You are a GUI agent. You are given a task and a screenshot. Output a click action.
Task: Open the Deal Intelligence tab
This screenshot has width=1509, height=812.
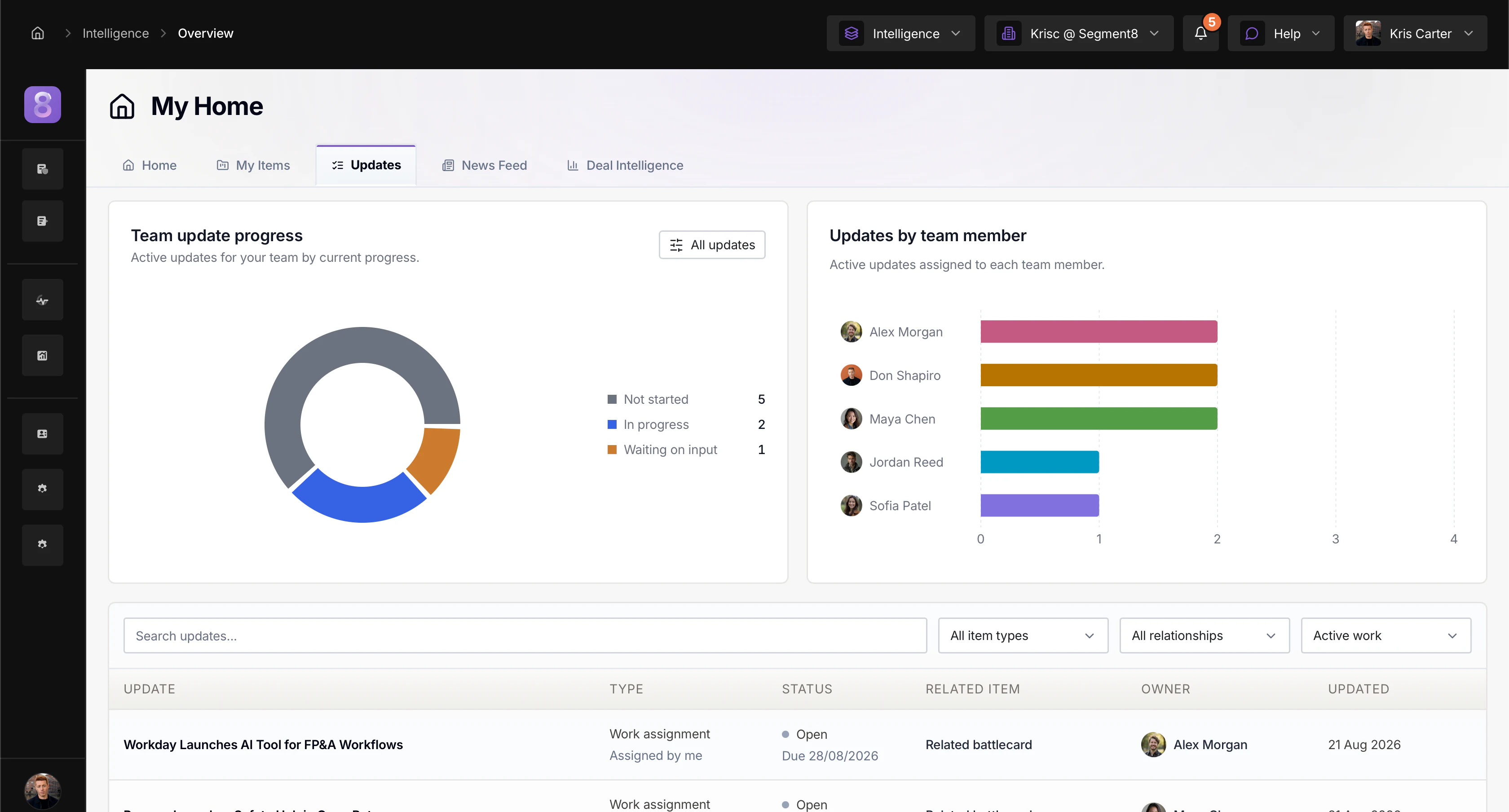coord(625,165)
